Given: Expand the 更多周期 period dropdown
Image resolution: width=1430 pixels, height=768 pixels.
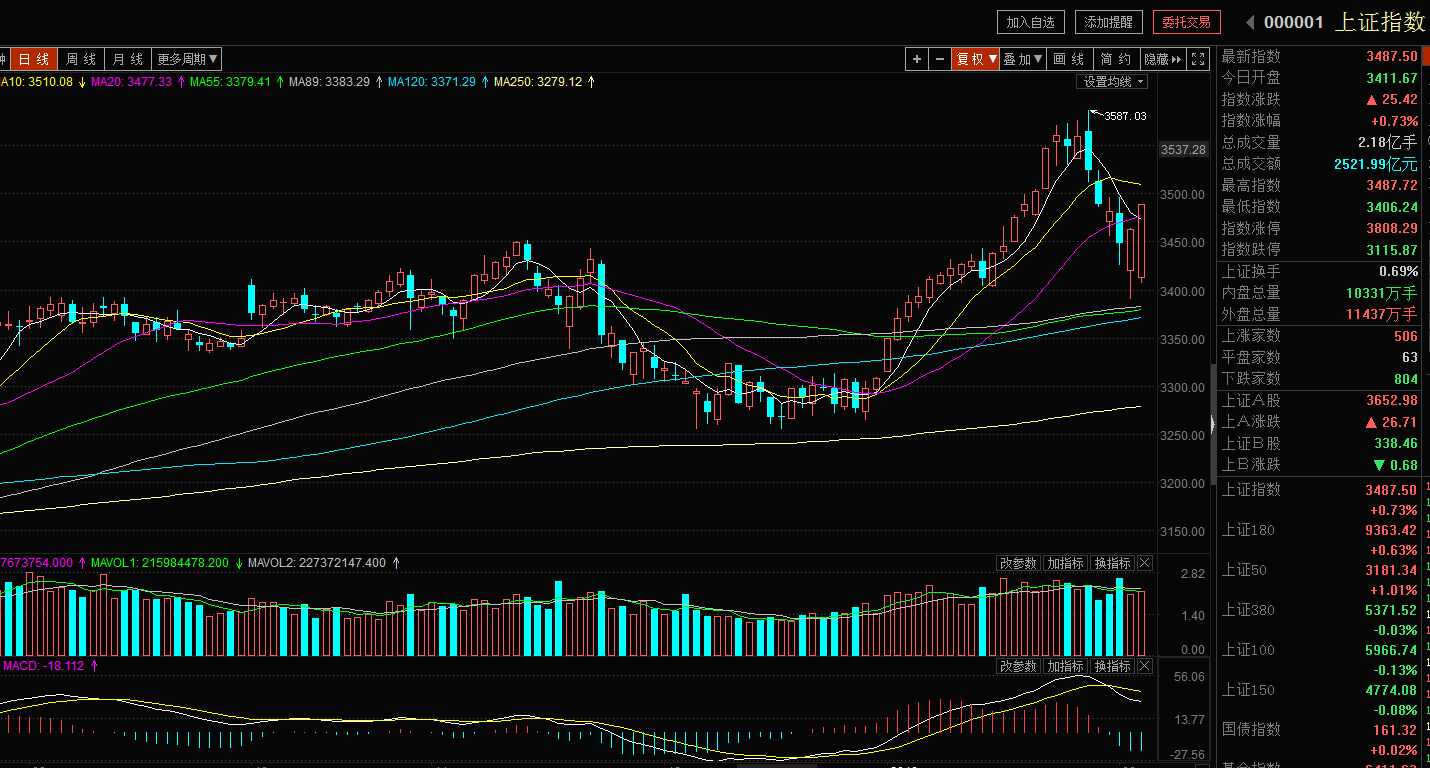Looking at the screenshot, I should (188, 59).
